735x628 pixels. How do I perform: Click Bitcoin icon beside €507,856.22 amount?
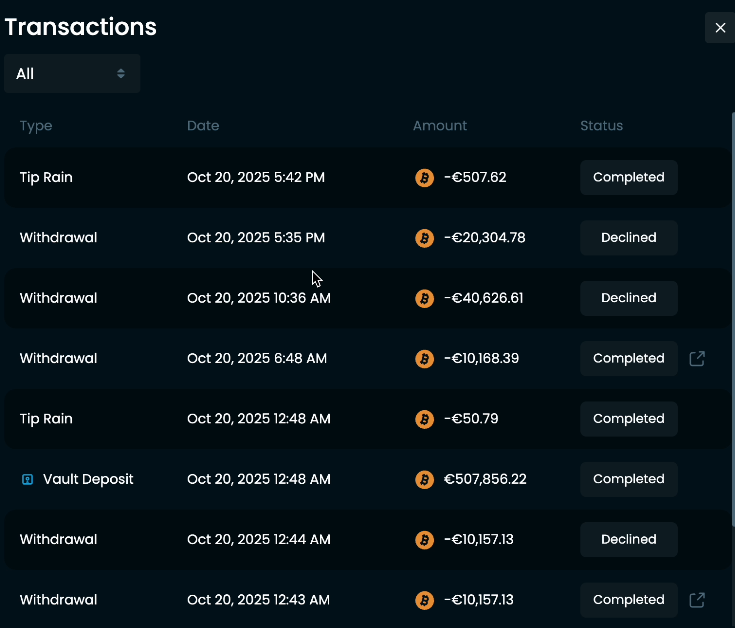pyautogui.click(x=424, y=480)
